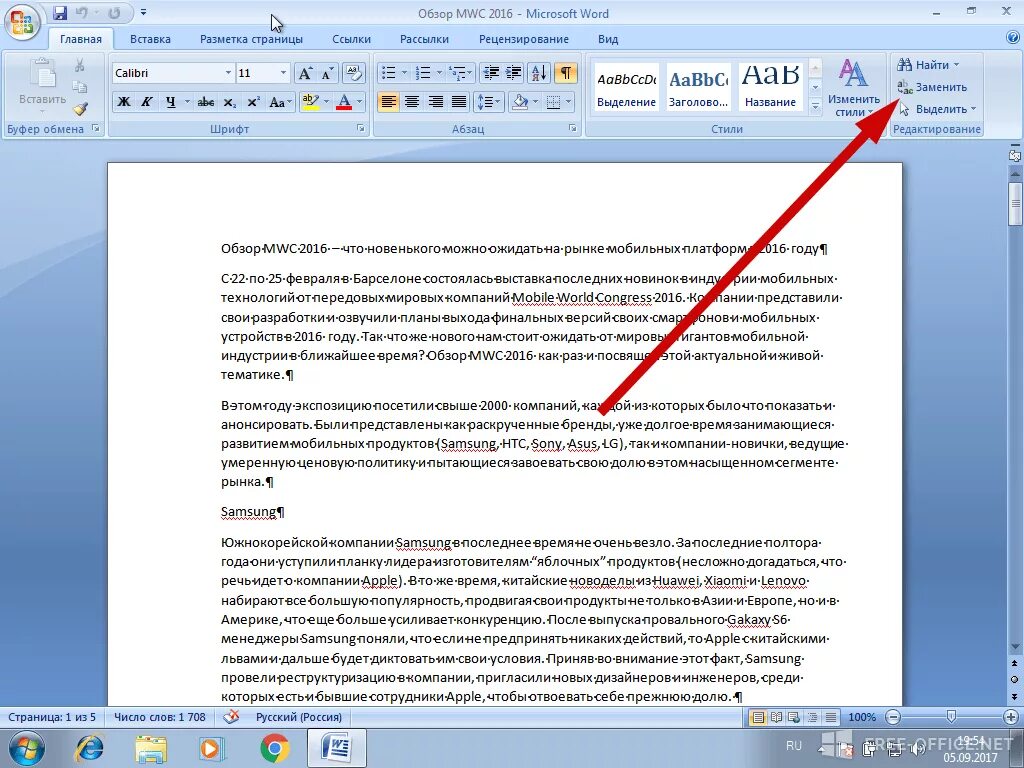Viewport: 1024px width, 768px height.
Task: Select the align left button
Action: (x=389, y=102)
